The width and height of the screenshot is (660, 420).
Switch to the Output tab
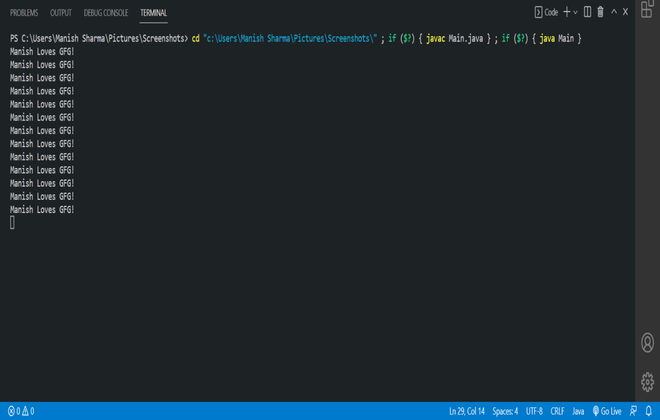point(61,13)
